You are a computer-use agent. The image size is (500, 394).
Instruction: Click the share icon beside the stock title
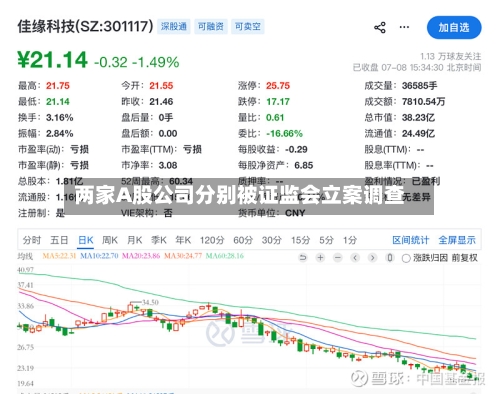pos(380,27)
